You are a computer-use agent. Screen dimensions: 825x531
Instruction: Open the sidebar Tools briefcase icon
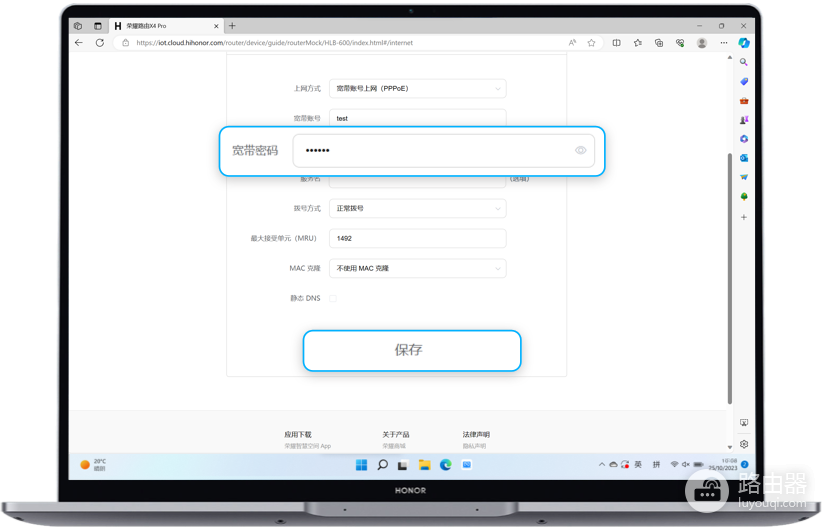pos(743,101)
